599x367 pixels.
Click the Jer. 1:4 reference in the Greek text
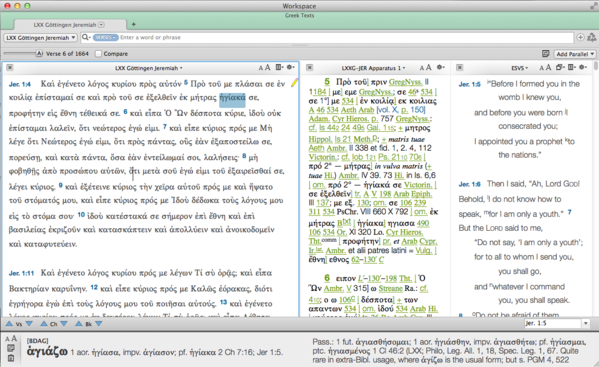[x=19, y=84]
